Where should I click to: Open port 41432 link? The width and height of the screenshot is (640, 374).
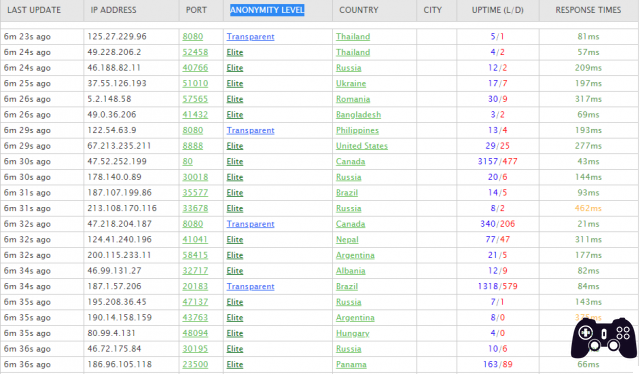[x=195, y=115]
